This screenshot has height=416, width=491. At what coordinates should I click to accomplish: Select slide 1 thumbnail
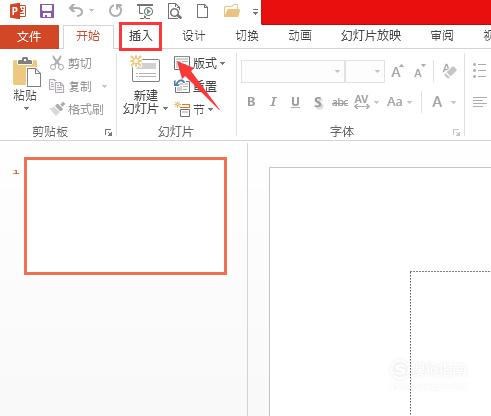point(126,216)
